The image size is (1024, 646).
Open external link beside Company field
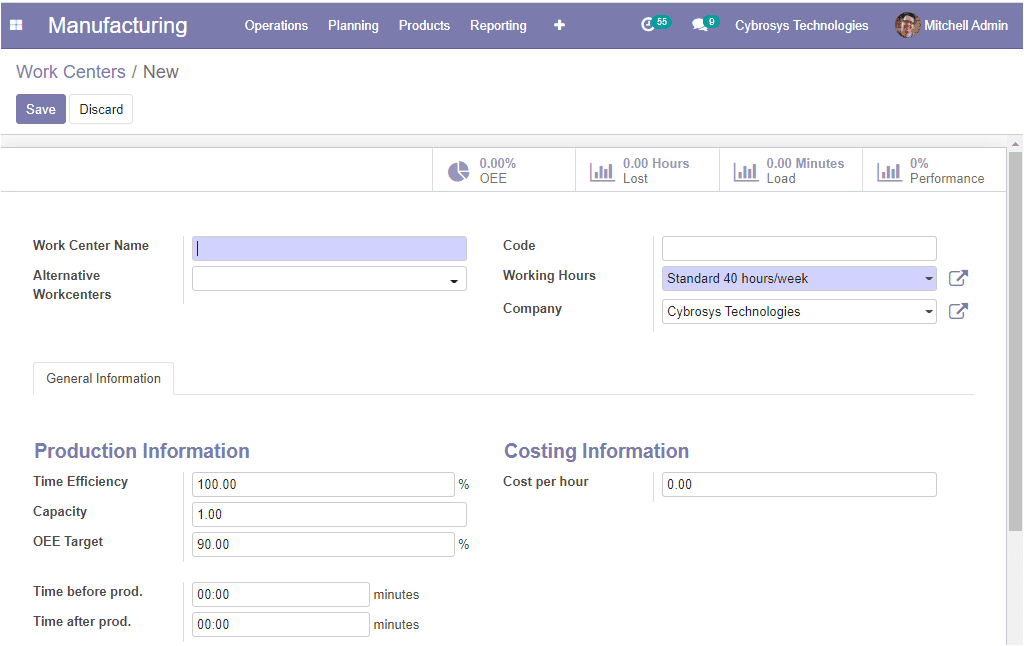(x=958, y=311)
